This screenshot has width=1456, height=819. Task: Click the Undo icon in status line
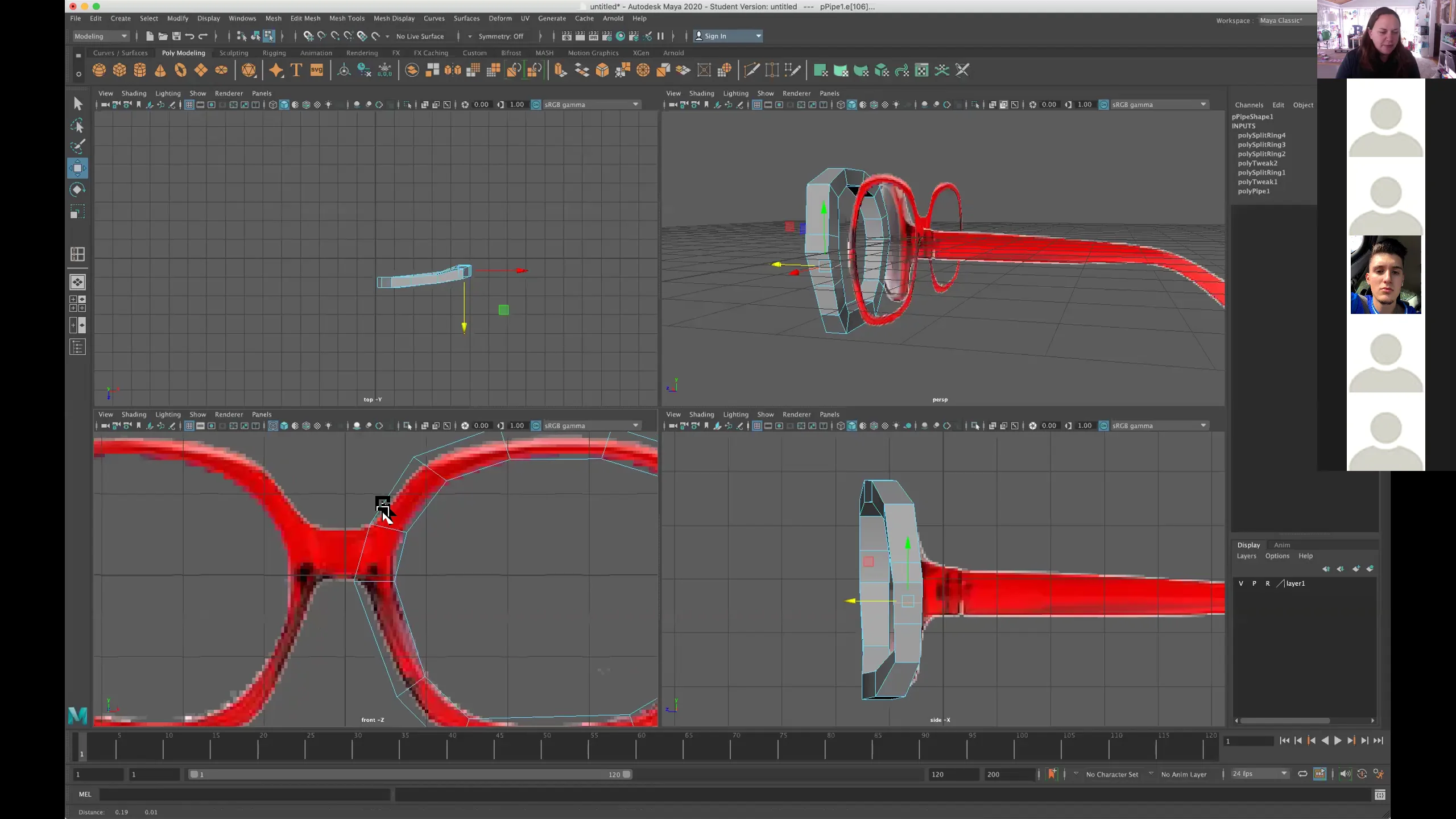click(190, 36)
